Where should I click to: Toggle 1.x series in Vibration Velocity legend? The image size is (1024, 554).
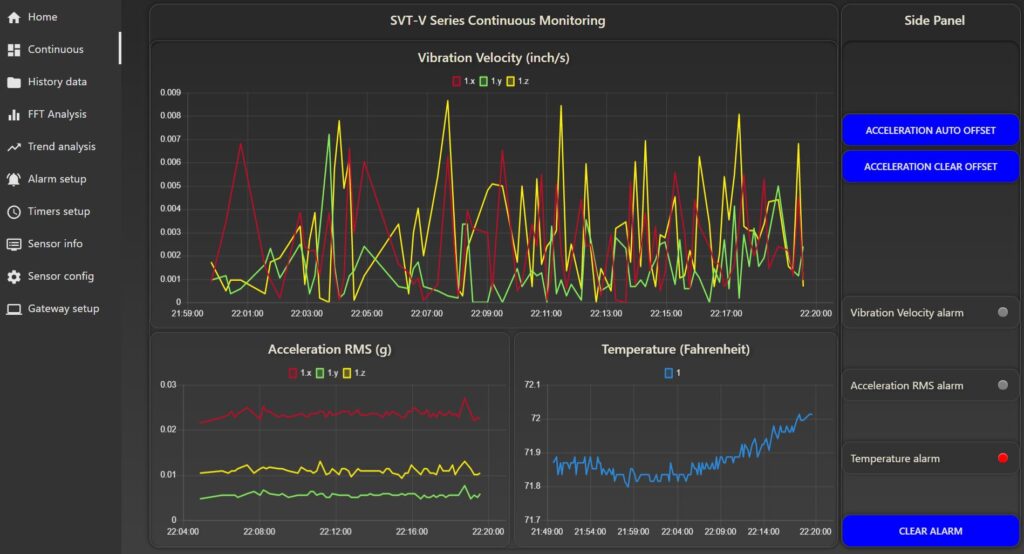coord(463,81)
